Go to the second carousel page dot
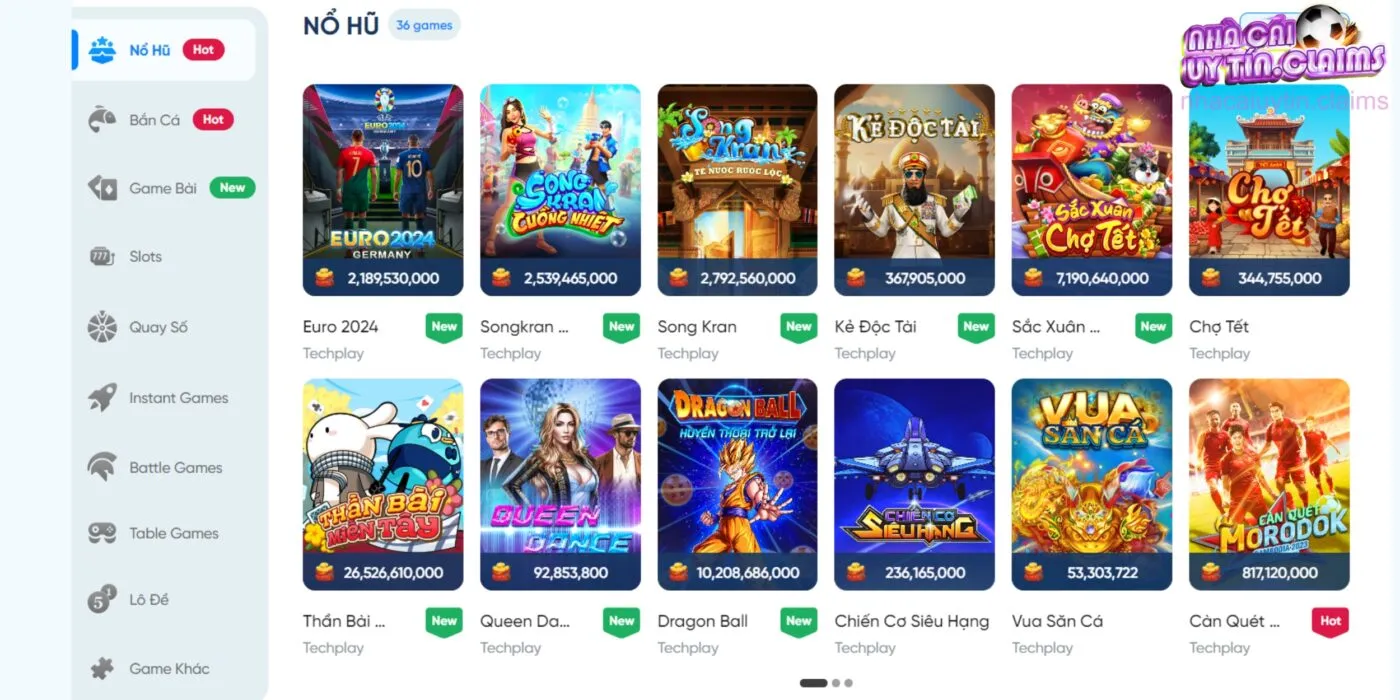Image resolution: width=1400 pixels, height=700 pixels. pos(836,683)
